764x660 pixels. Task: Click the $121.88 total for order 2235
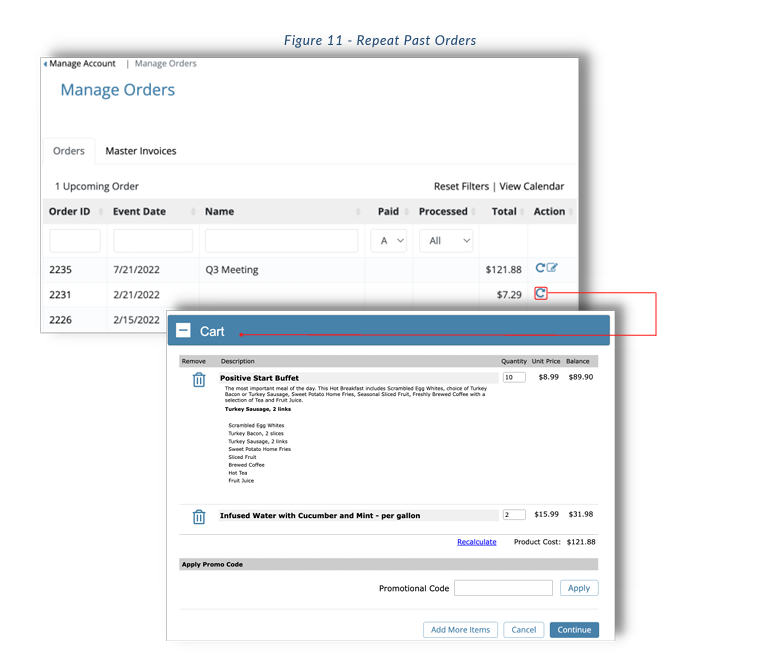[x=503, y=270]
